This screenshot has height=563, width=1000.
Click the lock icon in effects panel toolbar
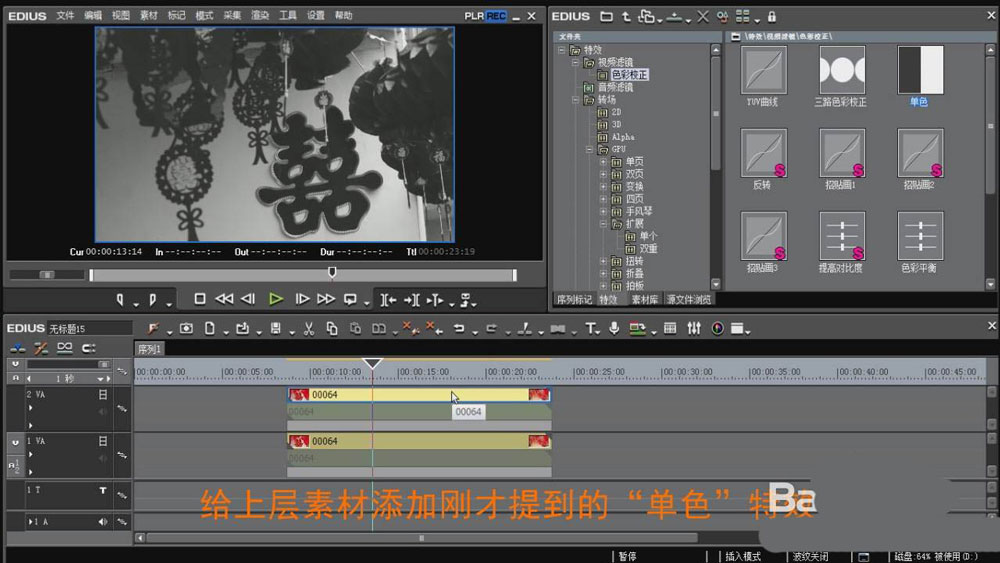[x=772, y=17]
